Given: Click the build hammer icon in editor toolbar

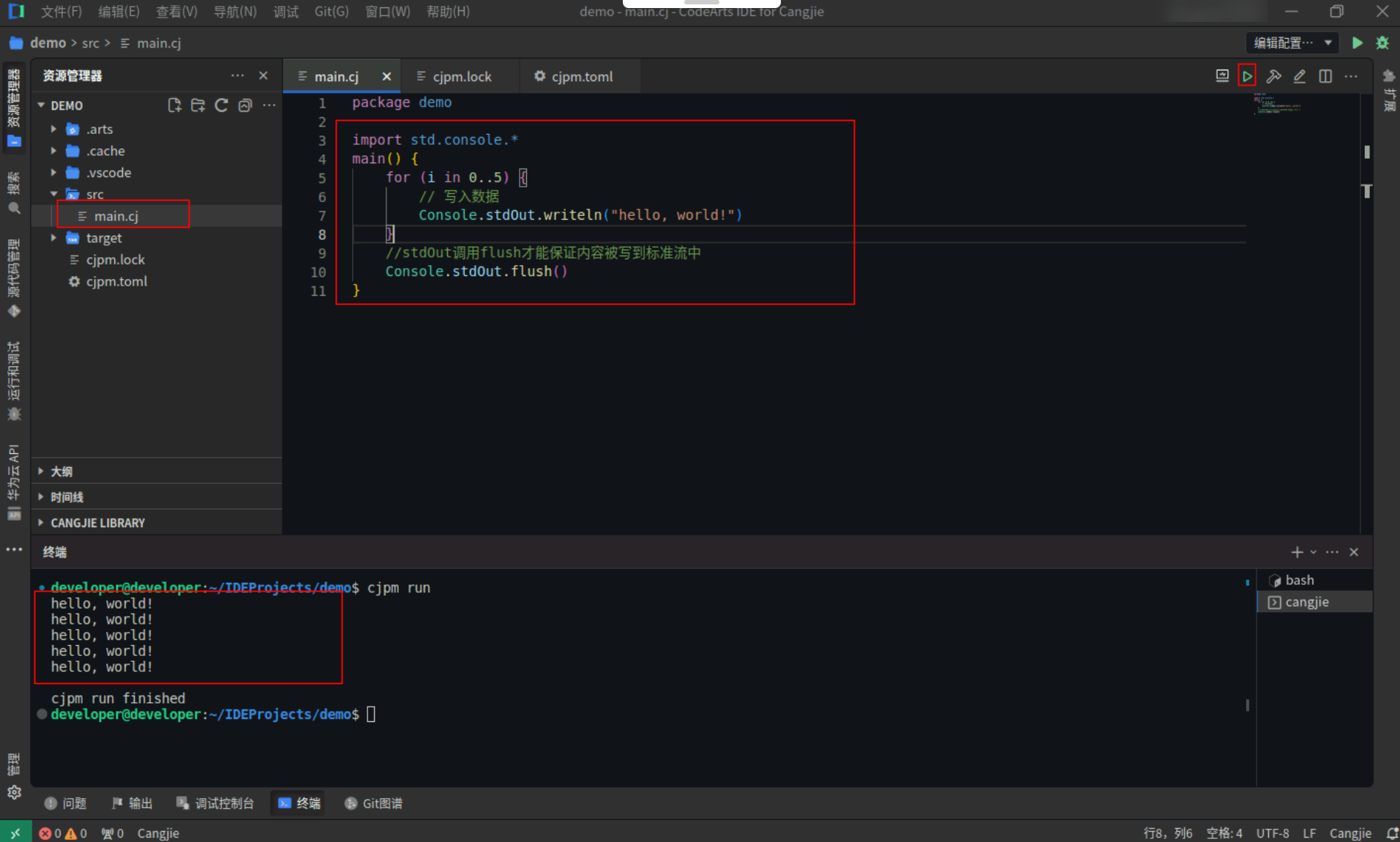Looking at the screenshot, I should [1273, 76].
